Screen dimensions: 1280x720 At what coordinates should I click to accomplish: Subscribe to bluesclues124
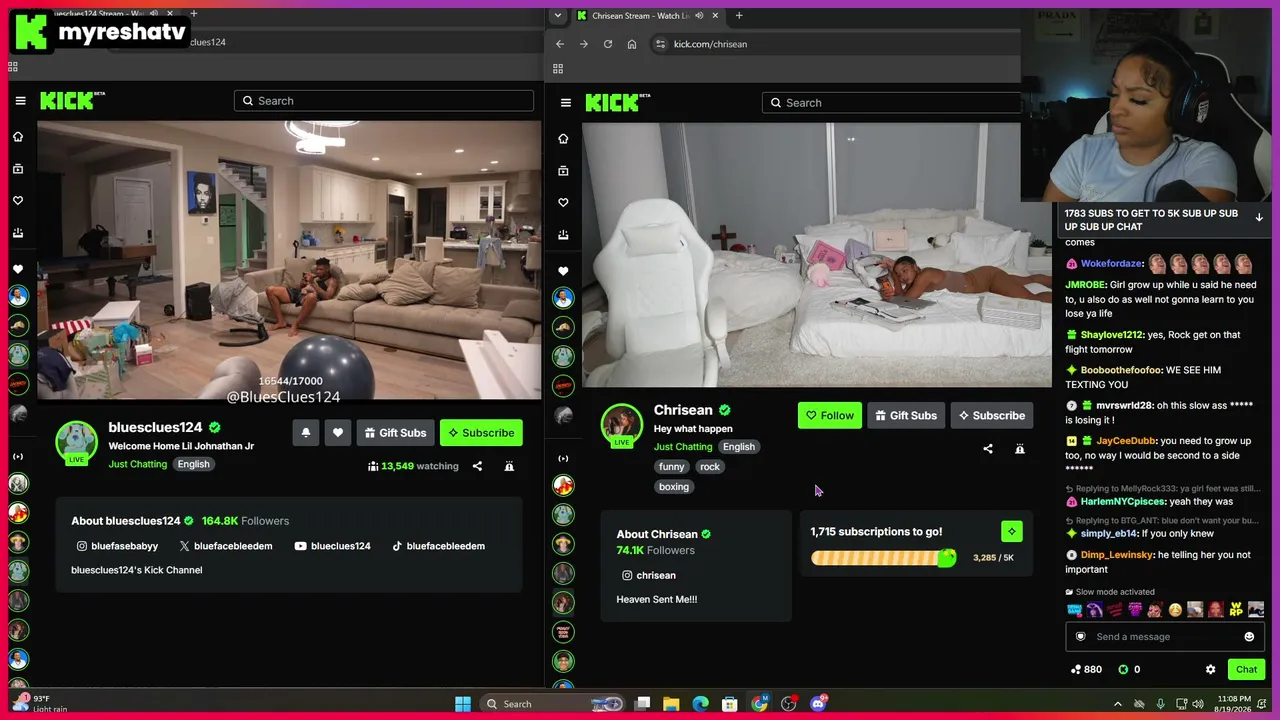[x=481, y=433]
